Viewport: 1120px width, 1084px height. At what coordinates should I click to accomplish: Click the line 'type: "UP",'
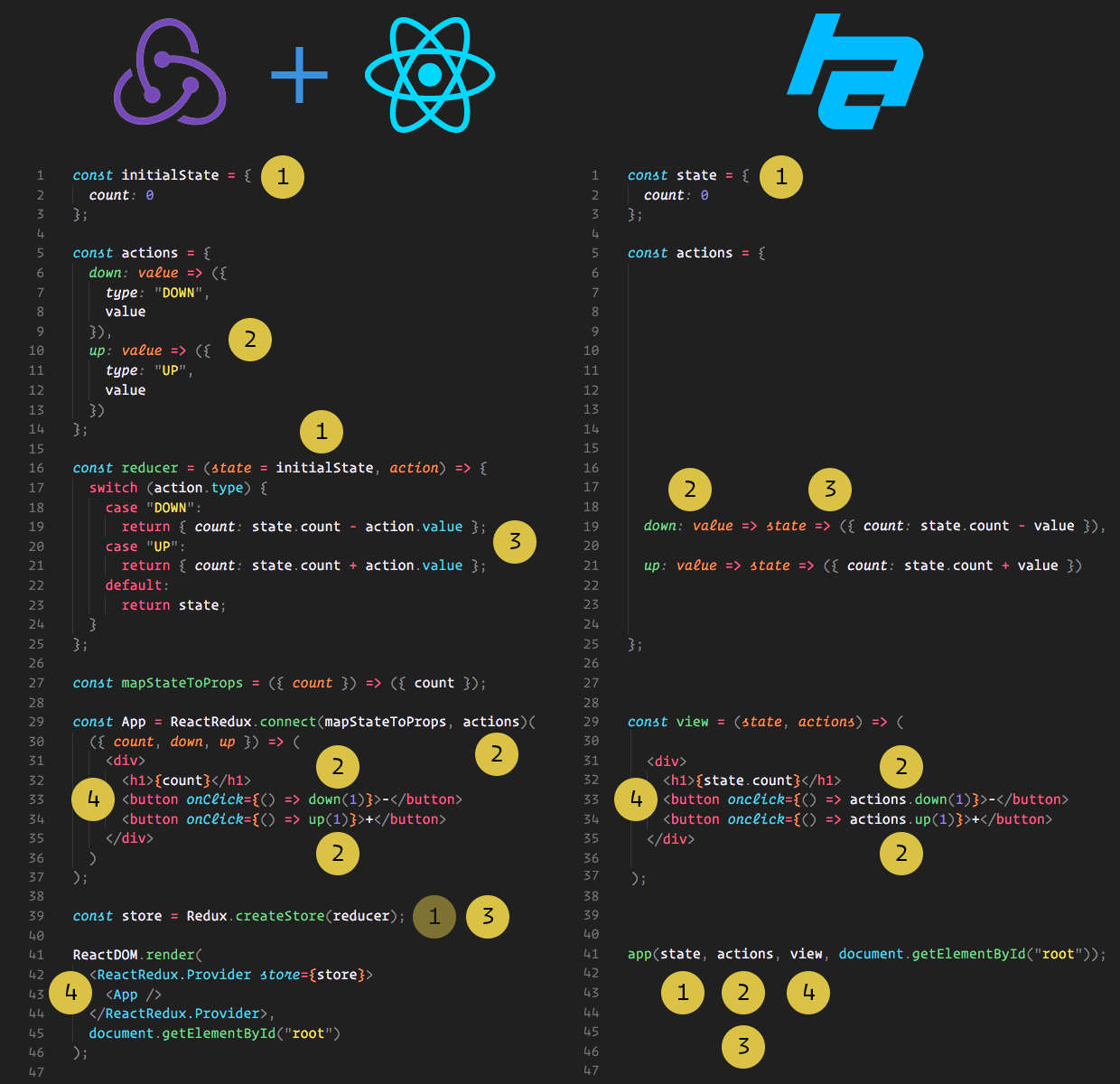coord(149,370)
